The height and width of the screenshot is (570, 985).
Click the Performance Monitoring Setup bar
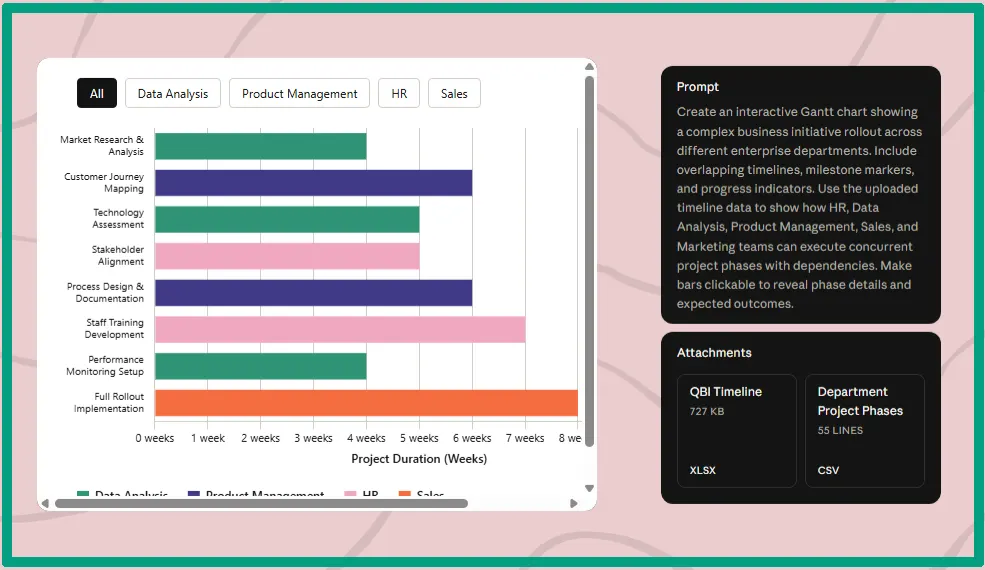[x=260, y=366]
